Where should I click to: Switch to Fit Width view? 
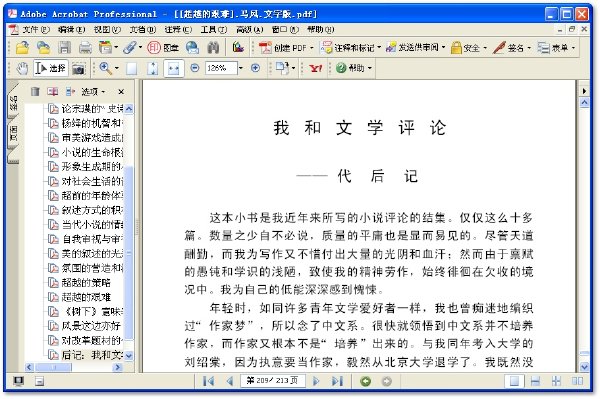pos(174,68)
